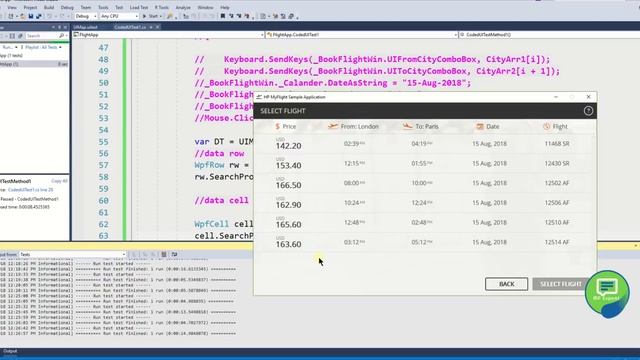This screenshot has height=360, width=640.
Task: Click the "//data cell" comment in the editor
Action: [221, 200]
